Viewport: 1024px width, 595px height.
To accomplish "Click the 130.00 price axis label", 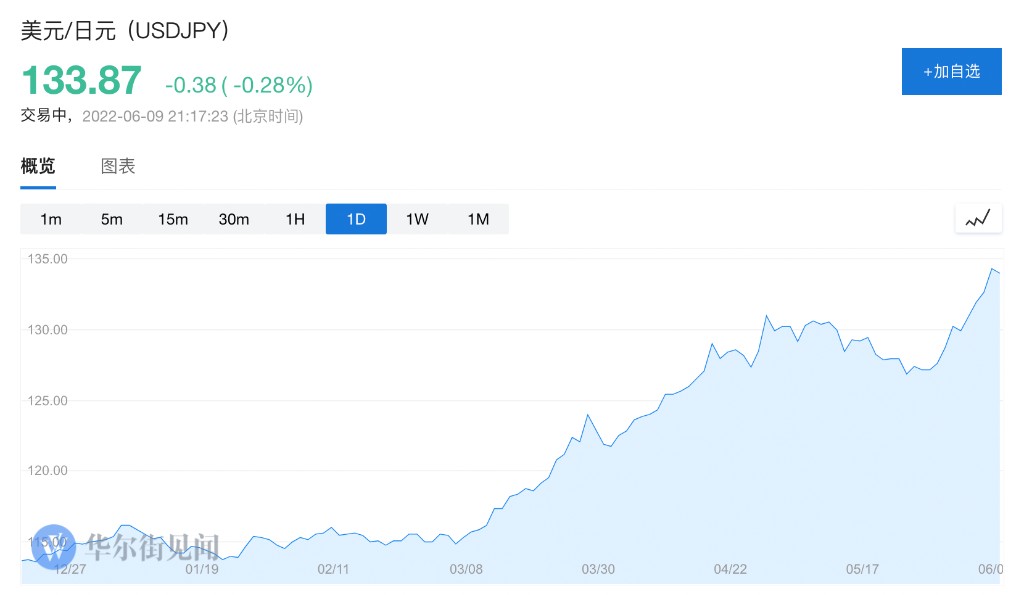I will coord(47,330).
